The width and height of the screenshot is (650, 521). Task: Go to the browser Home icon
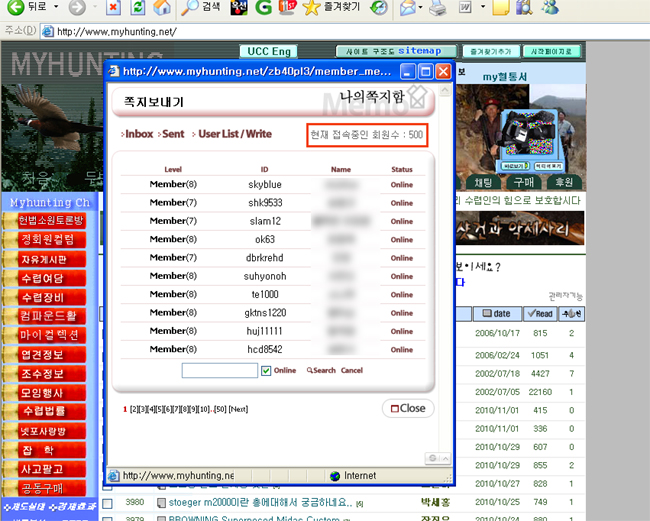[x=160, y=8]
